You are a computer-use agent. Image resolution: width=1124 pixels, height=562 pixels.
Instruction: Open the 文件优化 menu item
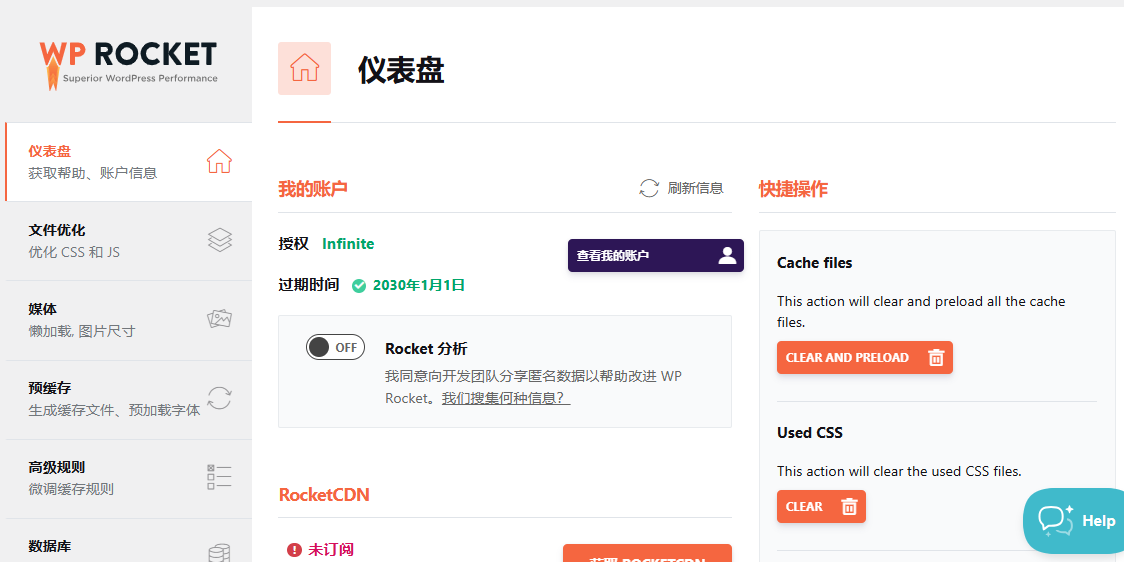[x=129, y=241]
